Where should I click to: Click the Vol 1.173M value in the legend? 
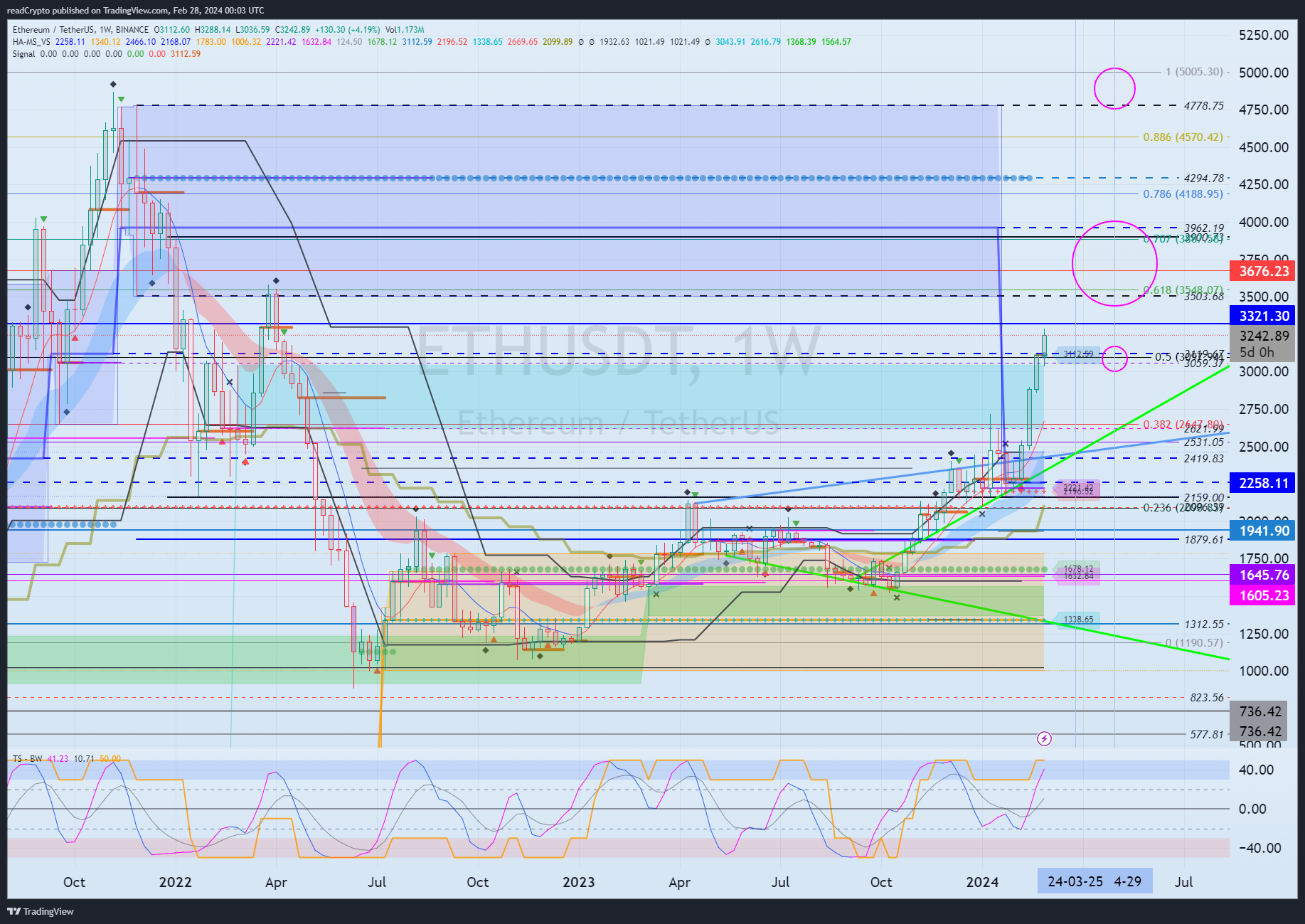pyautogui.click(x=405, y=30)
